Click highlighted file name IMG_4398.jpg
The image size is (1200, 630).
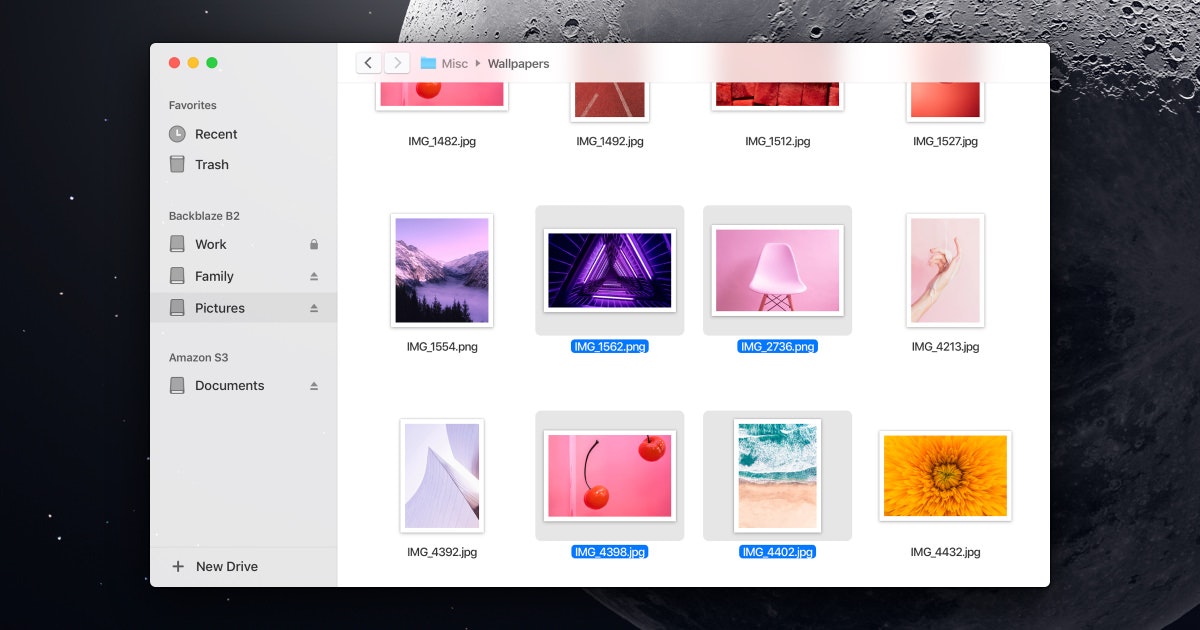[x=610, y=551]
